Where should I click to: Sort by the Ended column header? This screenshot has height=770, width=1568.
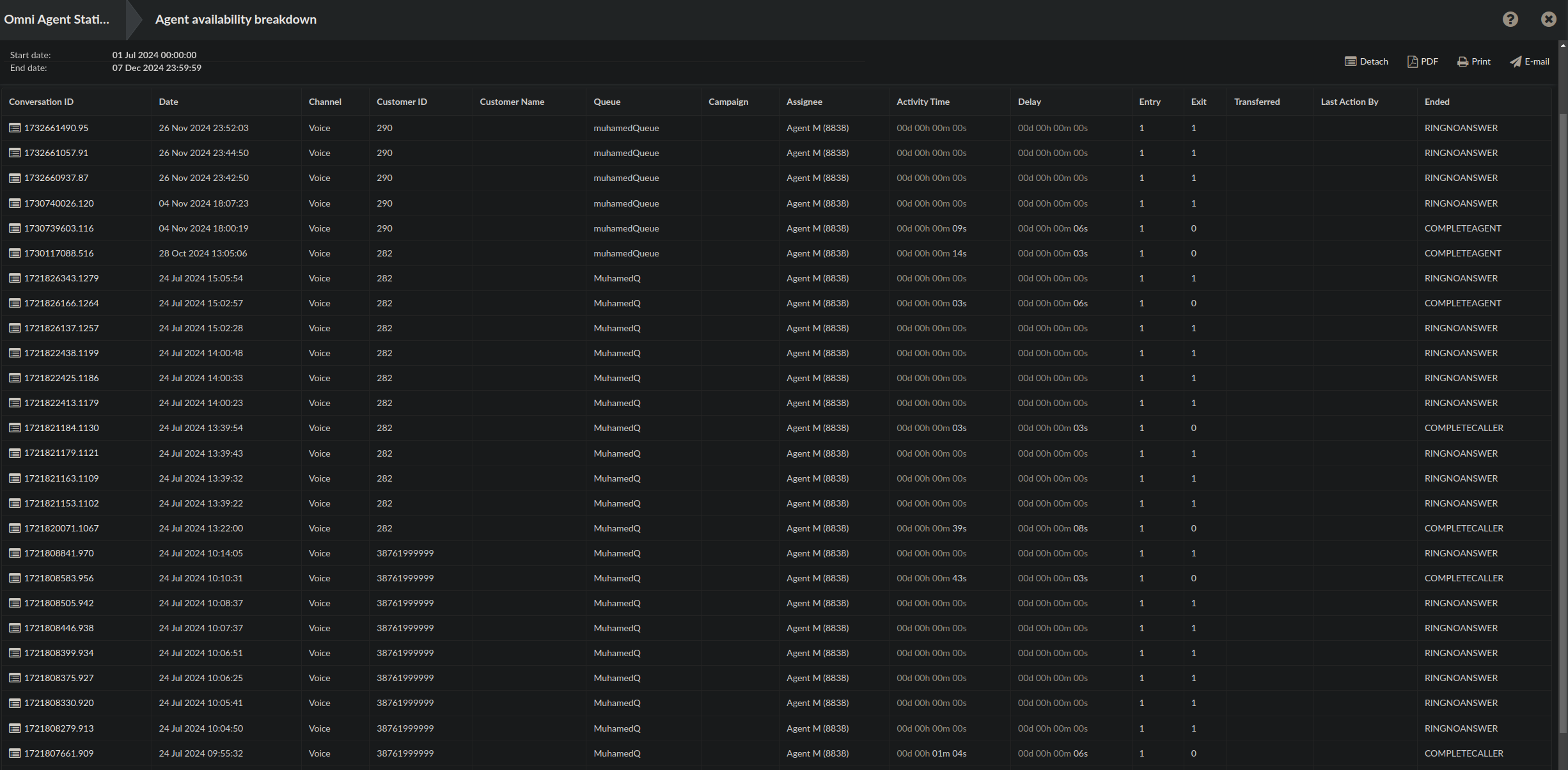(1436, 102)
